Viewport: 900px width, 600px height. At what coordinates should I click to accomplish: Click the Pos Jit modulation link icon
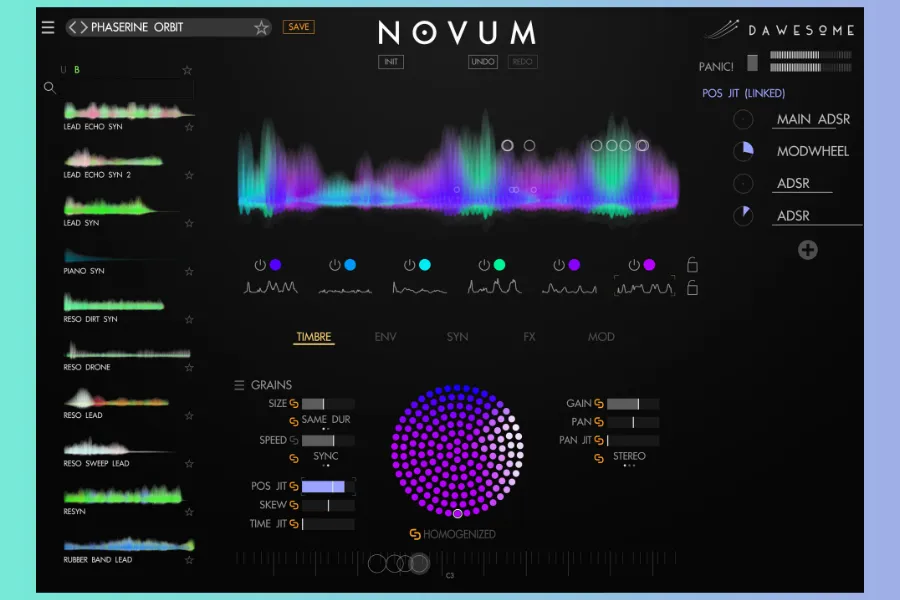pos(294,486)
